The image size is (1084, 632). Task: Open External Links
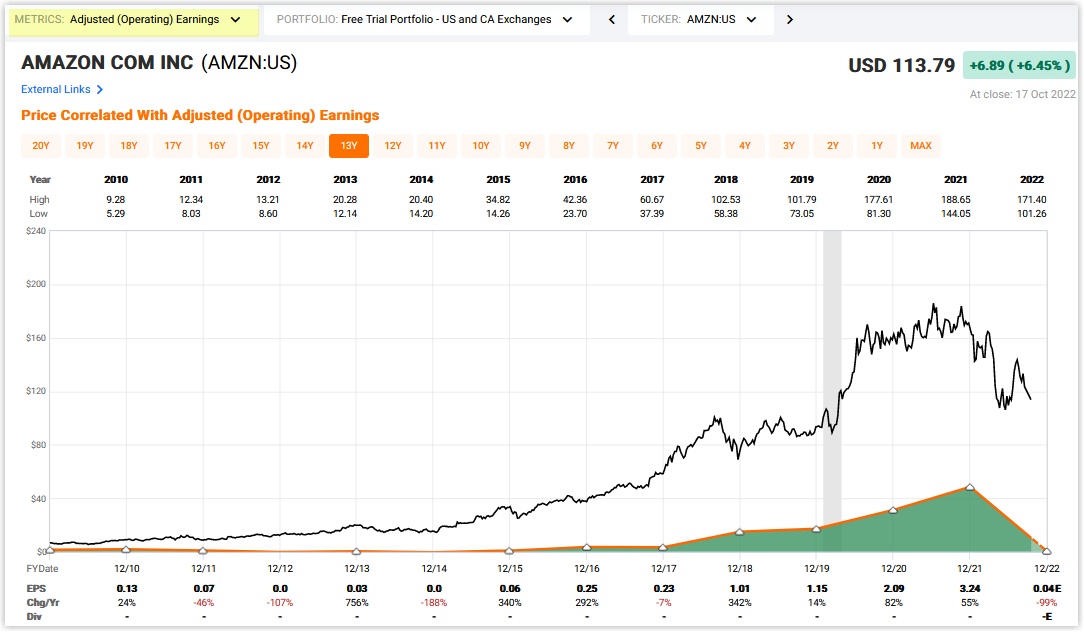point(56,89)
